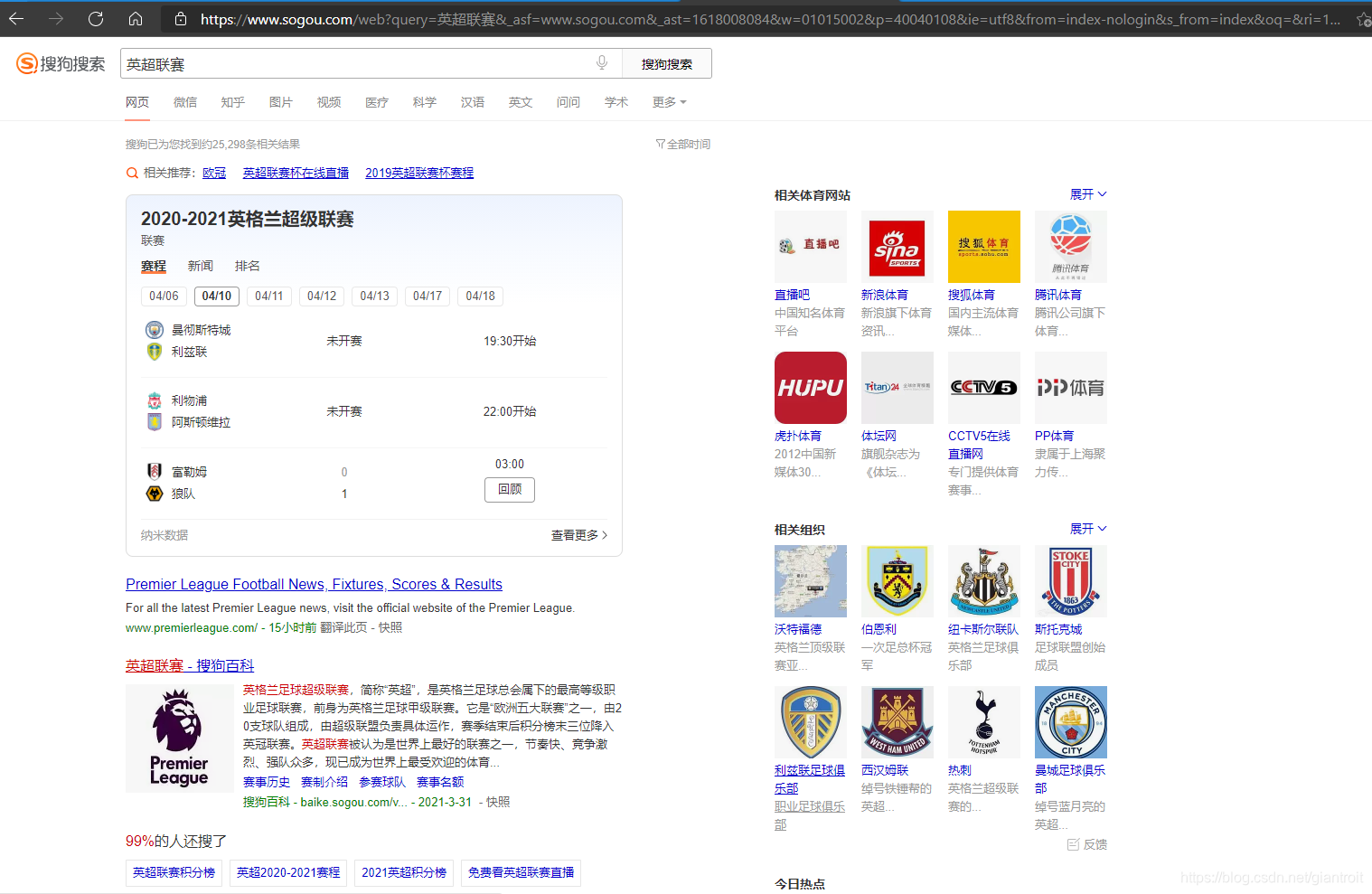Screen dimensions: 1372x894
Task: Open the 全部时间 time filter
Action: pyautogui.click(x=683, y=144)
